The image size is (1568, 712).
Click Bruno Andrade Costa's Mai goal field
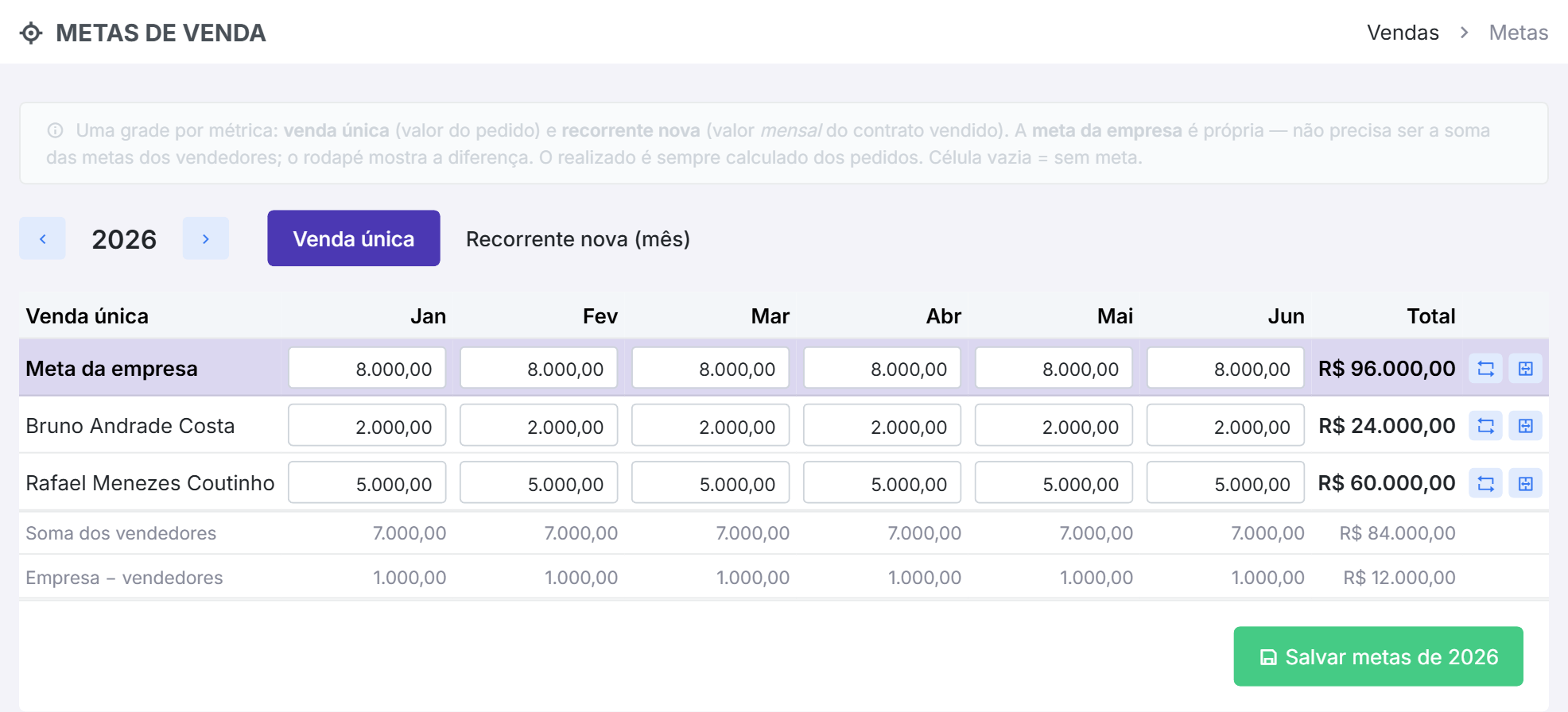[1054, 425]
